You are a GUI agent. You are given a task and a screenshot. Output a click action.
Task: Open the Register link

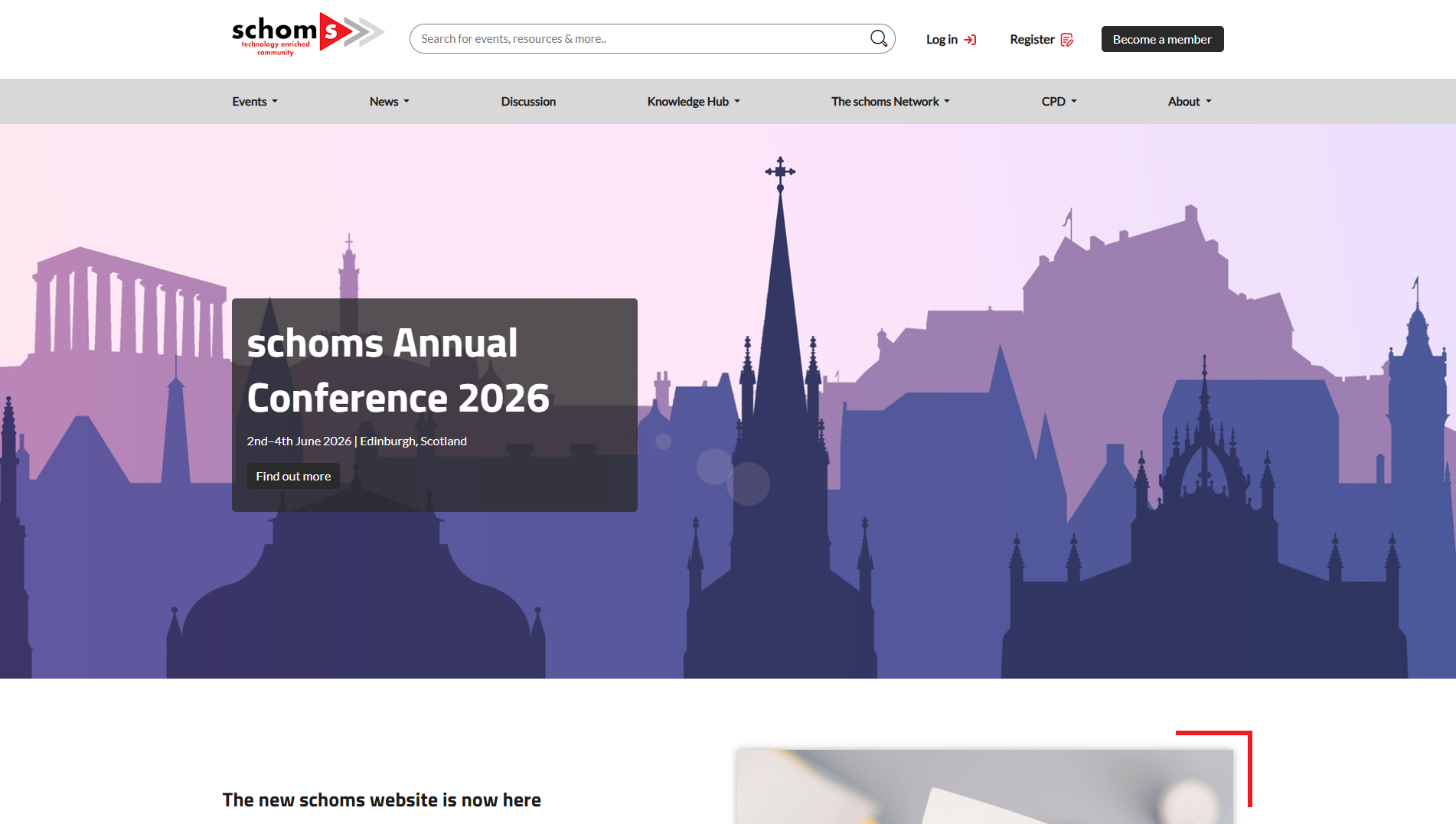click(x=1032, y=40)
